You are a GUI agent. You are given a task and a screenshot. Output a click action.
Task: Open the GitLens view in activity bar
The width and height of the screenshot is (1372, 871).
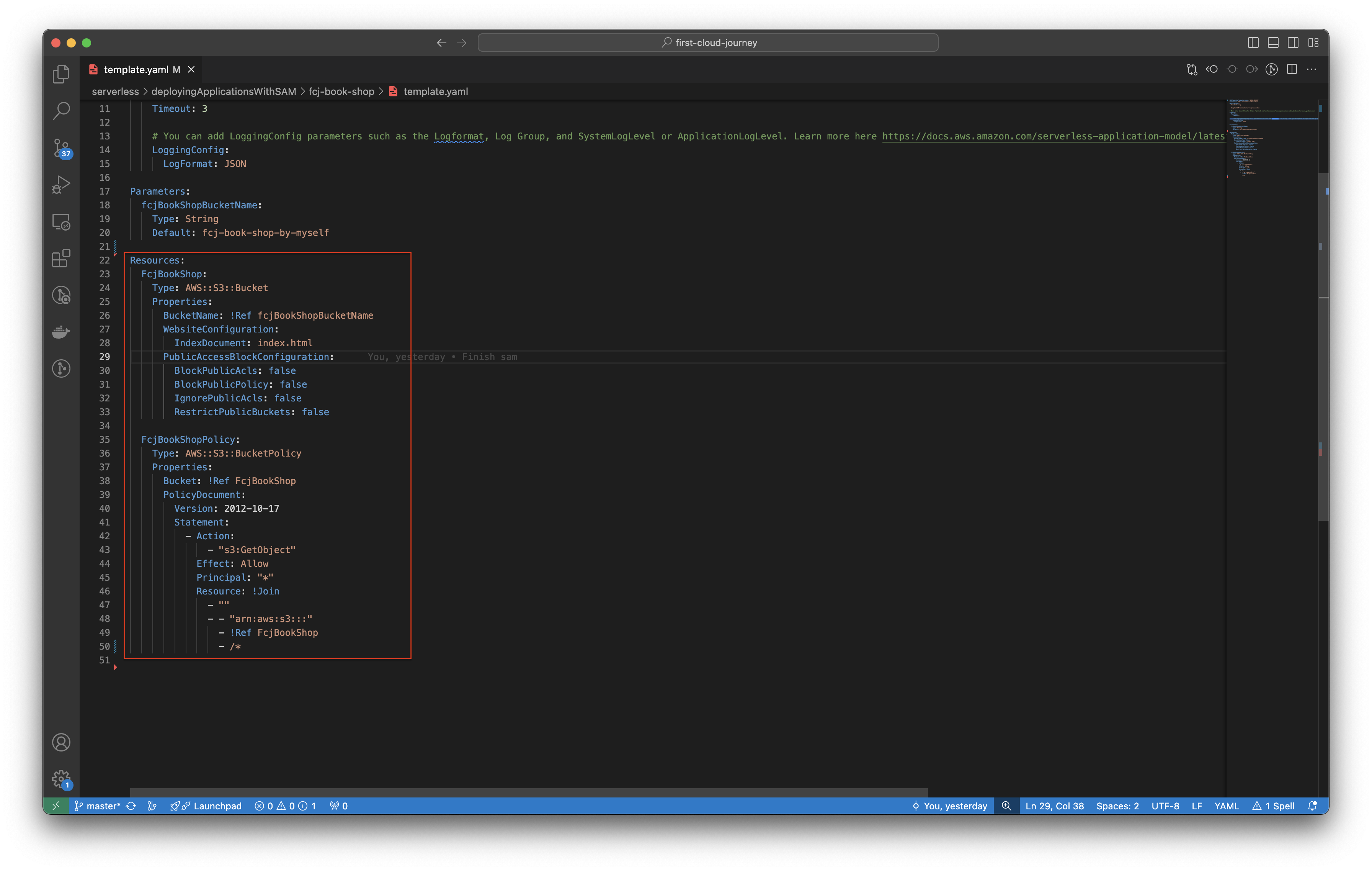pyautogui.click(x=61, y=368)
